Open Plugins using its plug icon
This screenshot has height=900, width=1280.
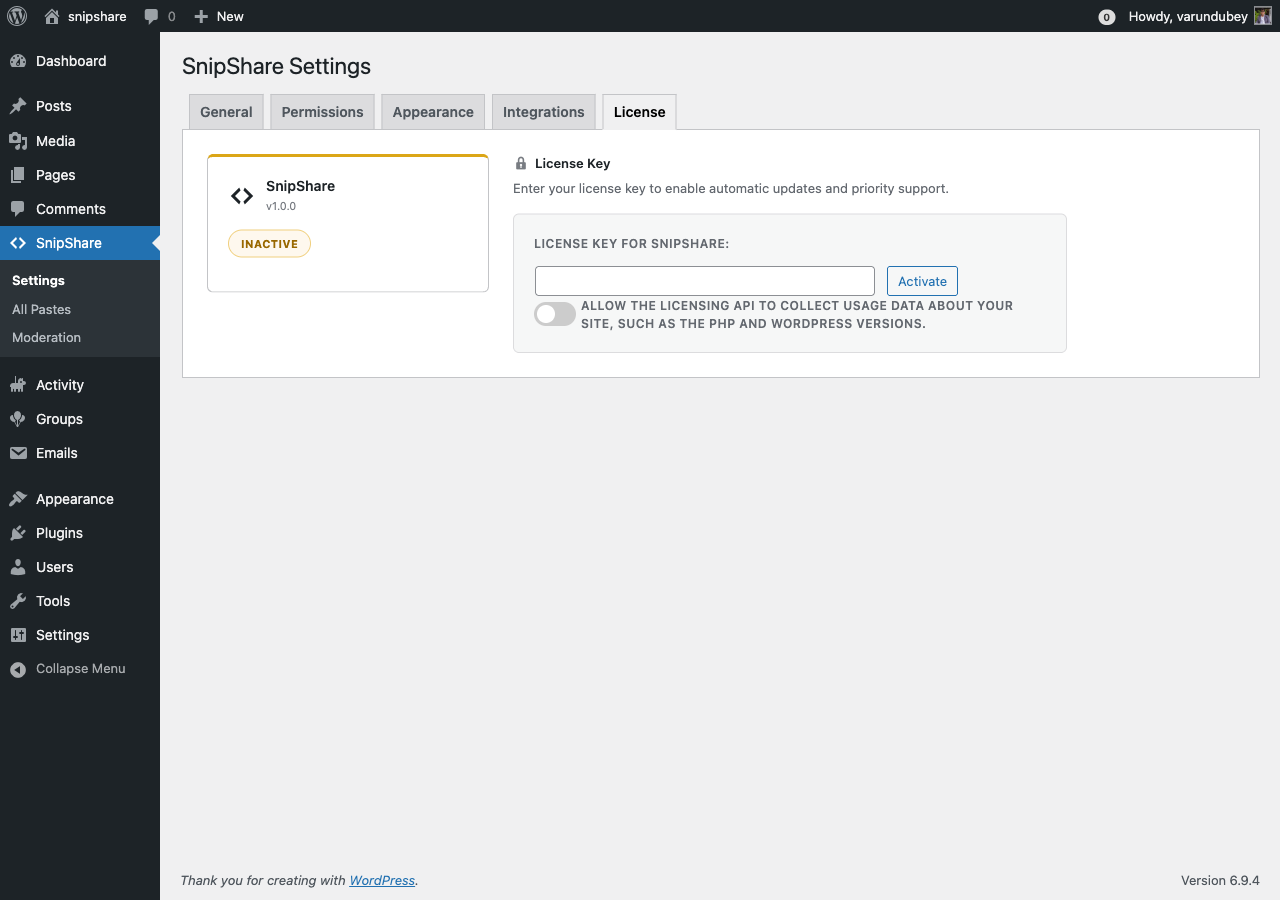coord(17,533)
